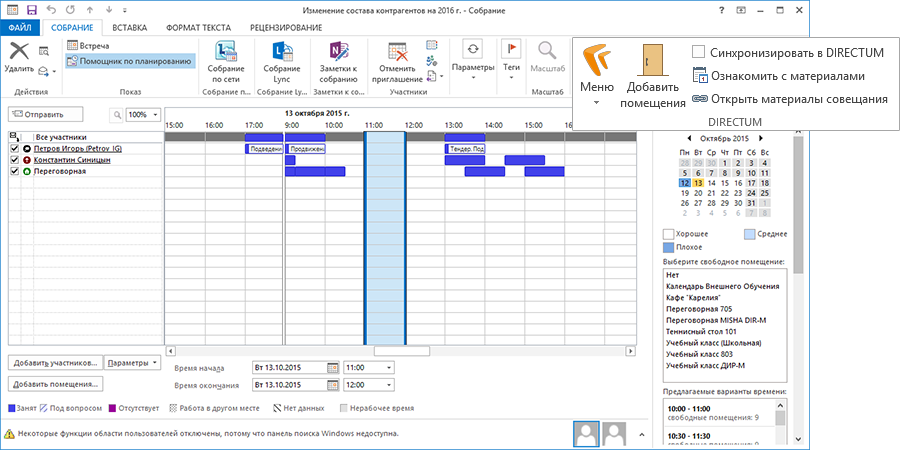Expand the start time 11:00 dropdown
Image resolution: width=900 pixels, height=450 pixels.
tap(388, 367)
